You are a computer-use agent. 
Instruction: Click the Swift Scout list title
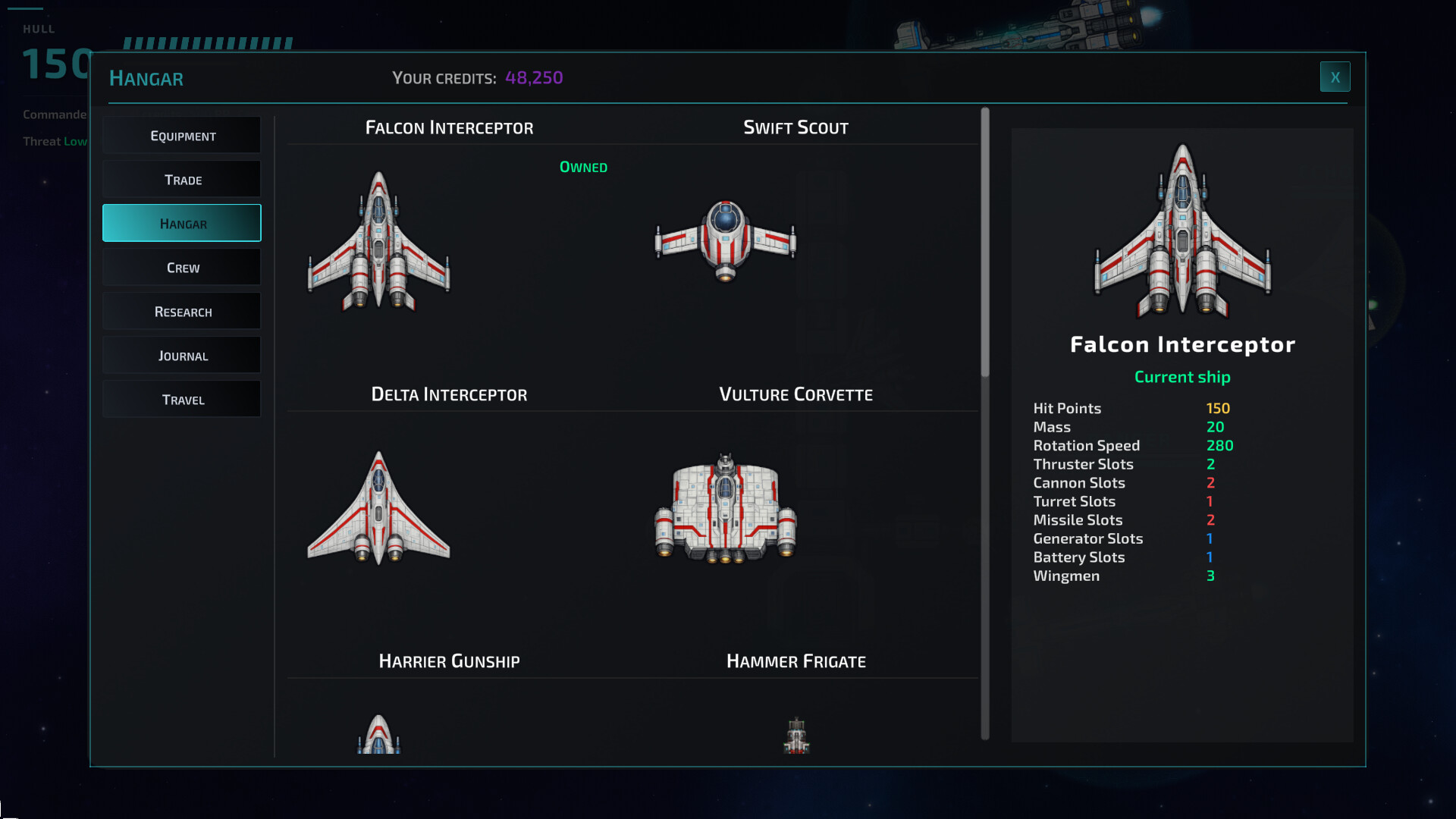click(795, 127)
